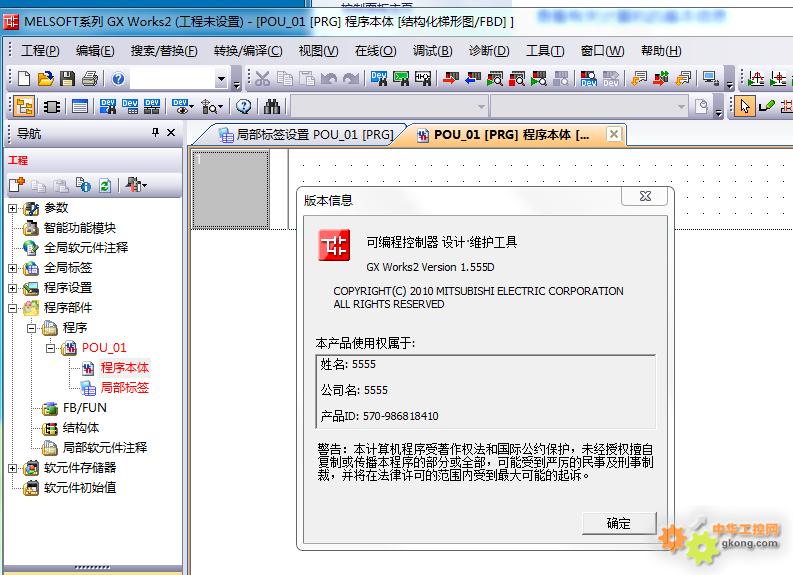Select 局部标签 under POU_01
The width and height of the screenshot is (793, 575).
124,388
